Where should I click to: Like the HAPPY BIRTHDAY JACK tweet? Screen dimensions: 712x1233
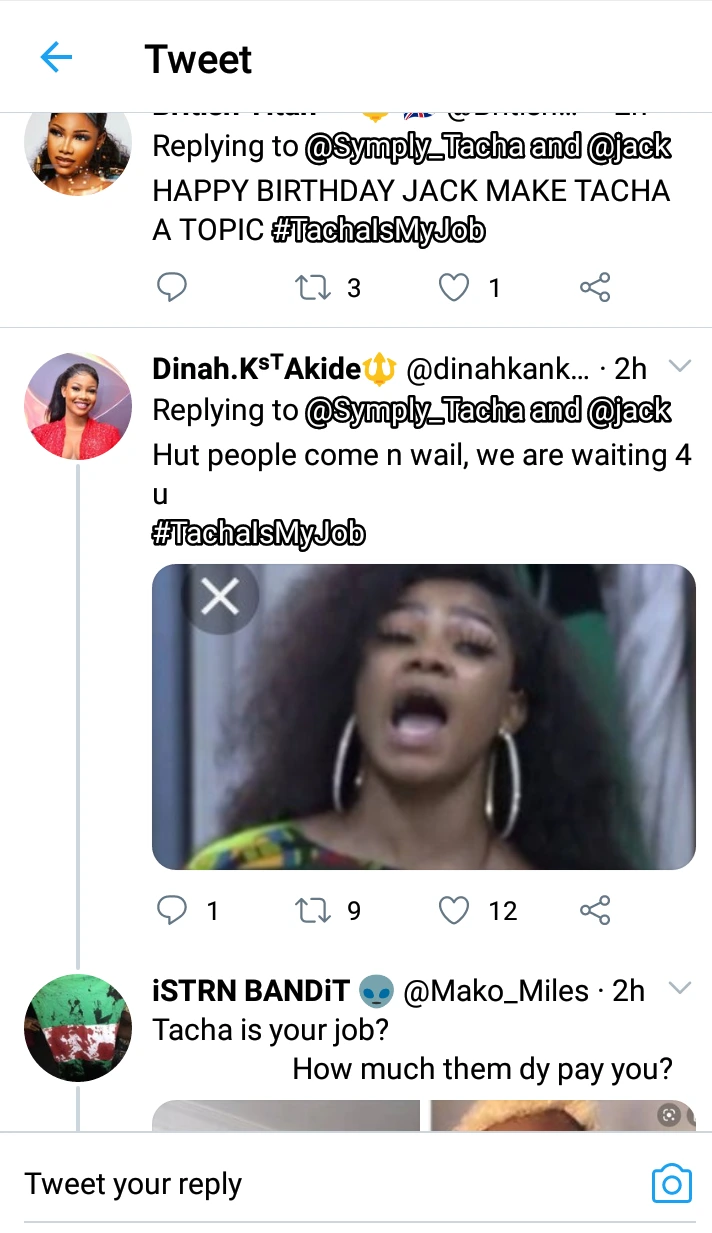coord(455,288)
